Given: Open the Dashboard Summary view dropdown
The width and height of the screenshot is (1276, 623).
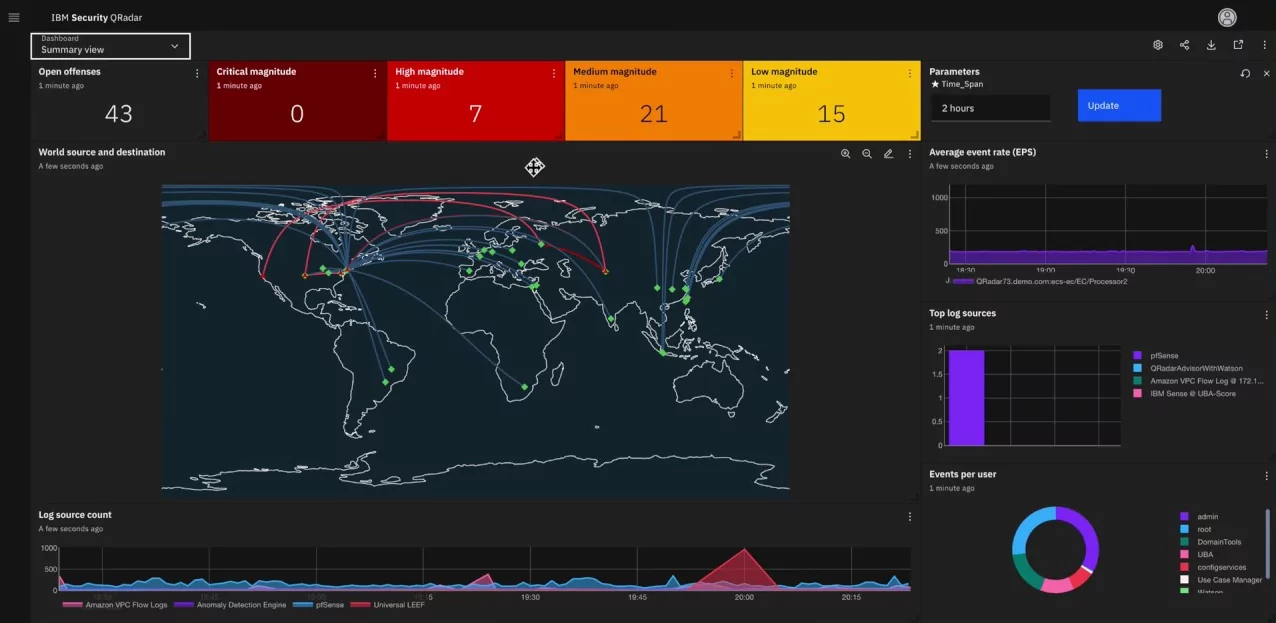Looking at the screenshot, I should pos(110,45).
